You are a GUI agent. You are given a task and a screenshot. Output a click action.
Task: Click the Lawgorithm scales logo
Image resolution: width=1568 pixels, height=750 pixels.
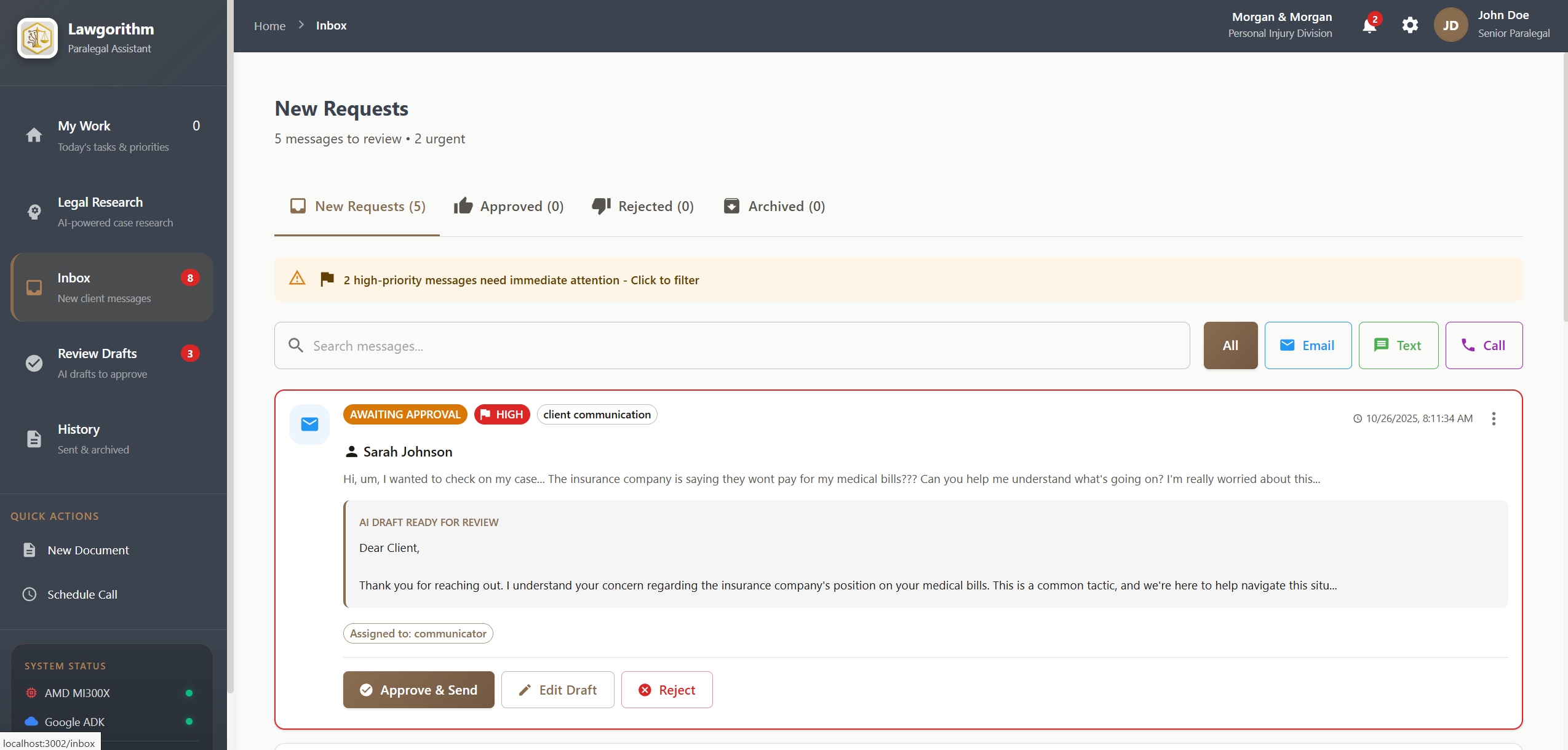pyautogui.click(x=38, y=38)
